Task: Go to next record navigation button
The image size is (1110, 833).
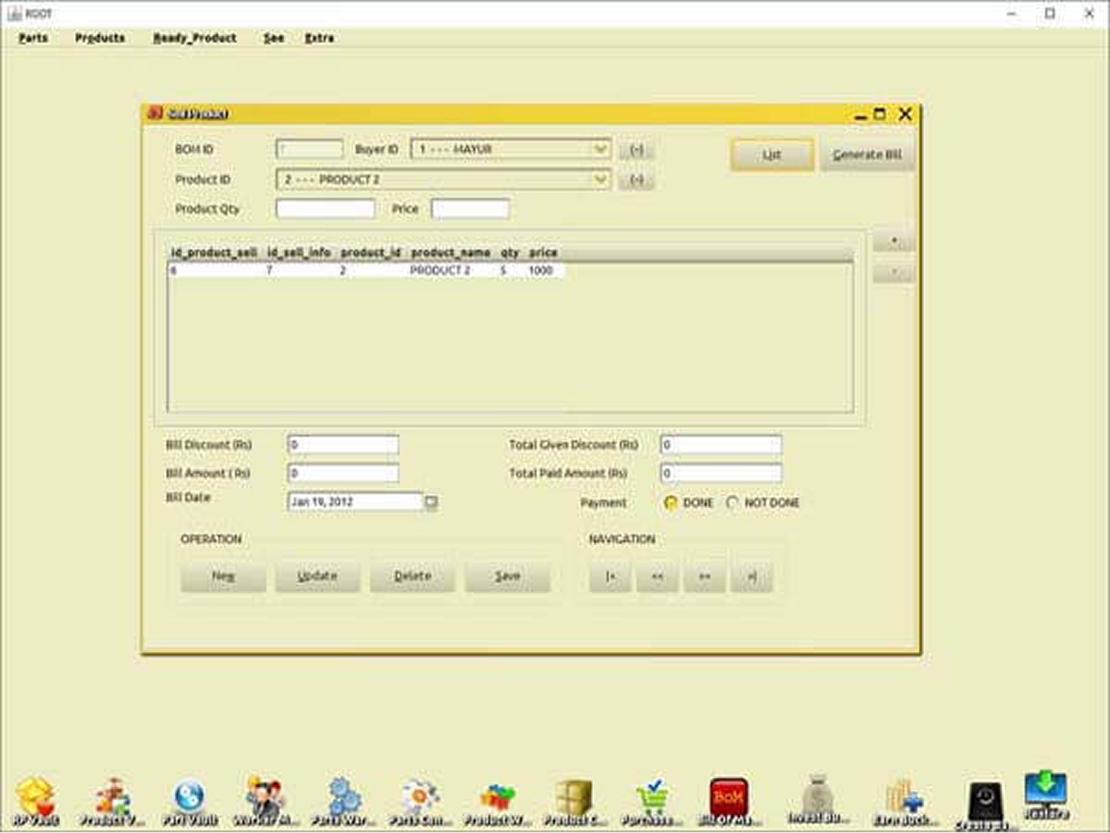Action: [704, 577]
